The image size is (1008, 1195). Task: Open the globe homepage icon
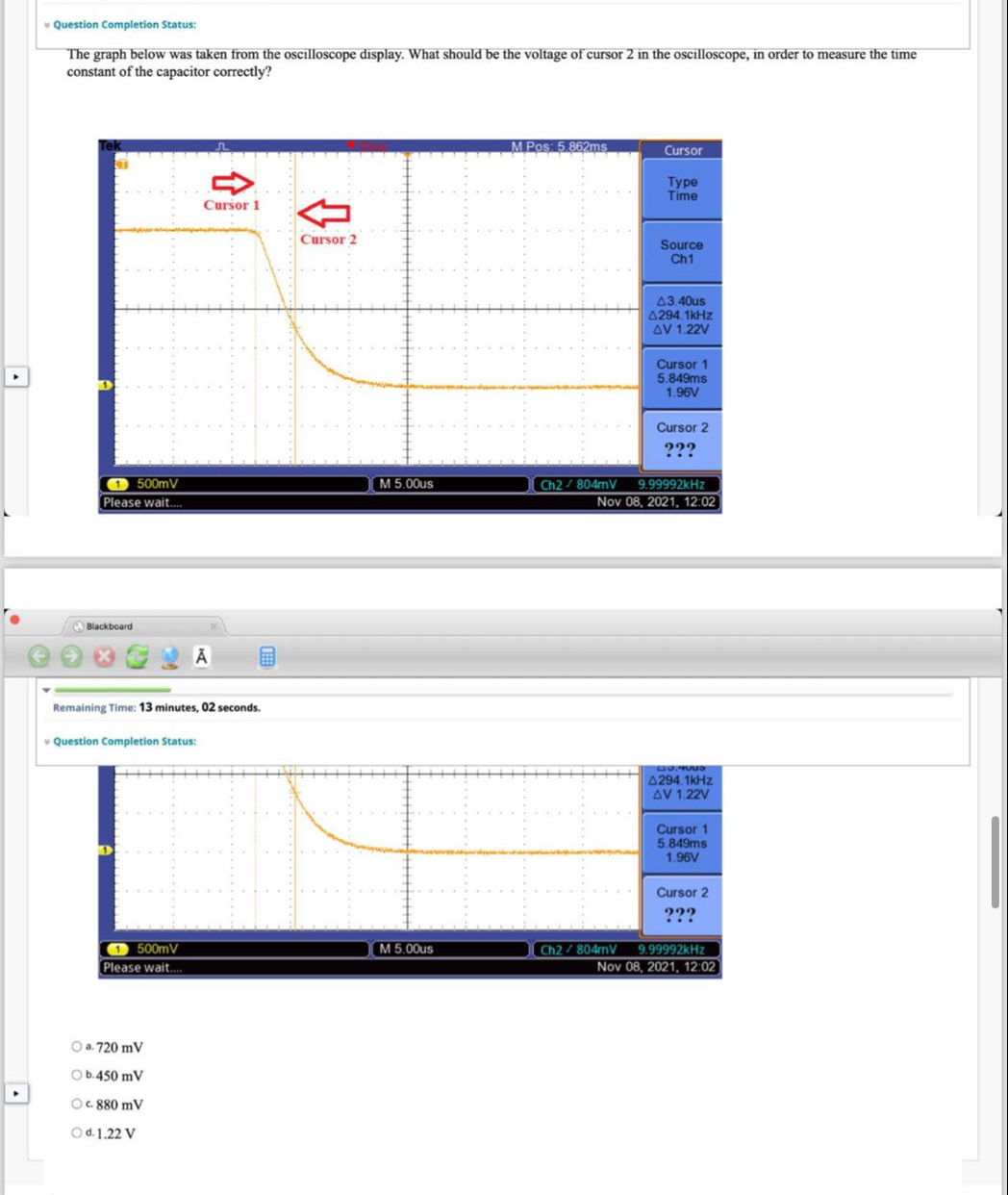click(x=169, y=656)
